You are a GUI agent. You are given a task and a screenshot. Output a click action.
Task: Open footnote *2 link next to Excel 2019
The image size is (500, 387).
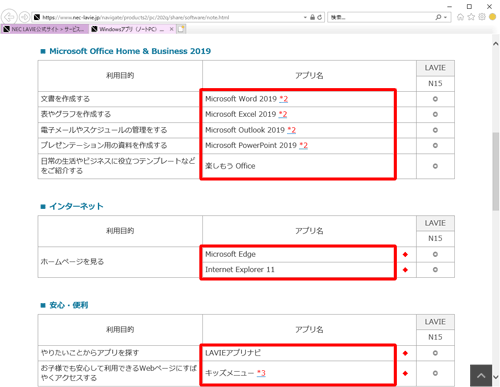click(x=283, y=114)
